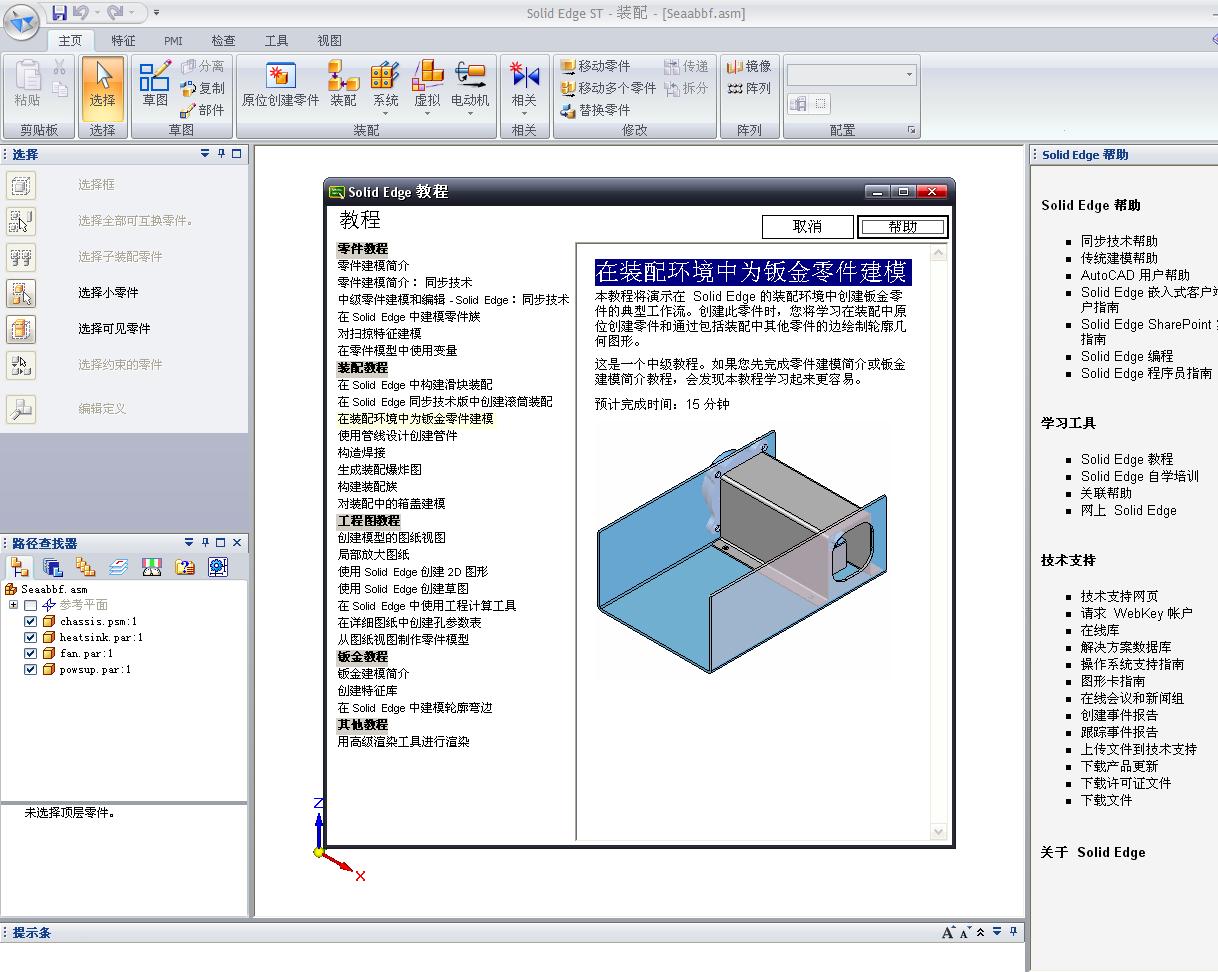Open the 钣金建模简介 tutorial link

[373, 674]
